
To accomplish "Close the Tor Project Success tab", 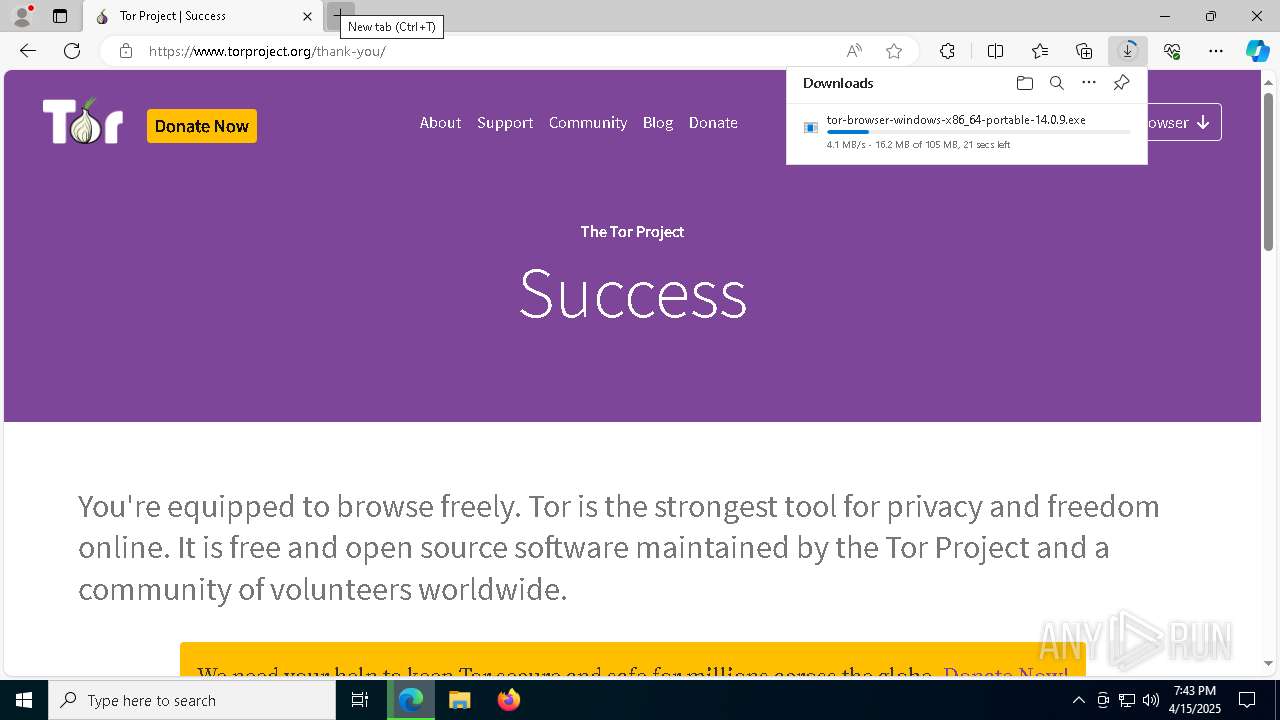I will (x=307, y=16).
